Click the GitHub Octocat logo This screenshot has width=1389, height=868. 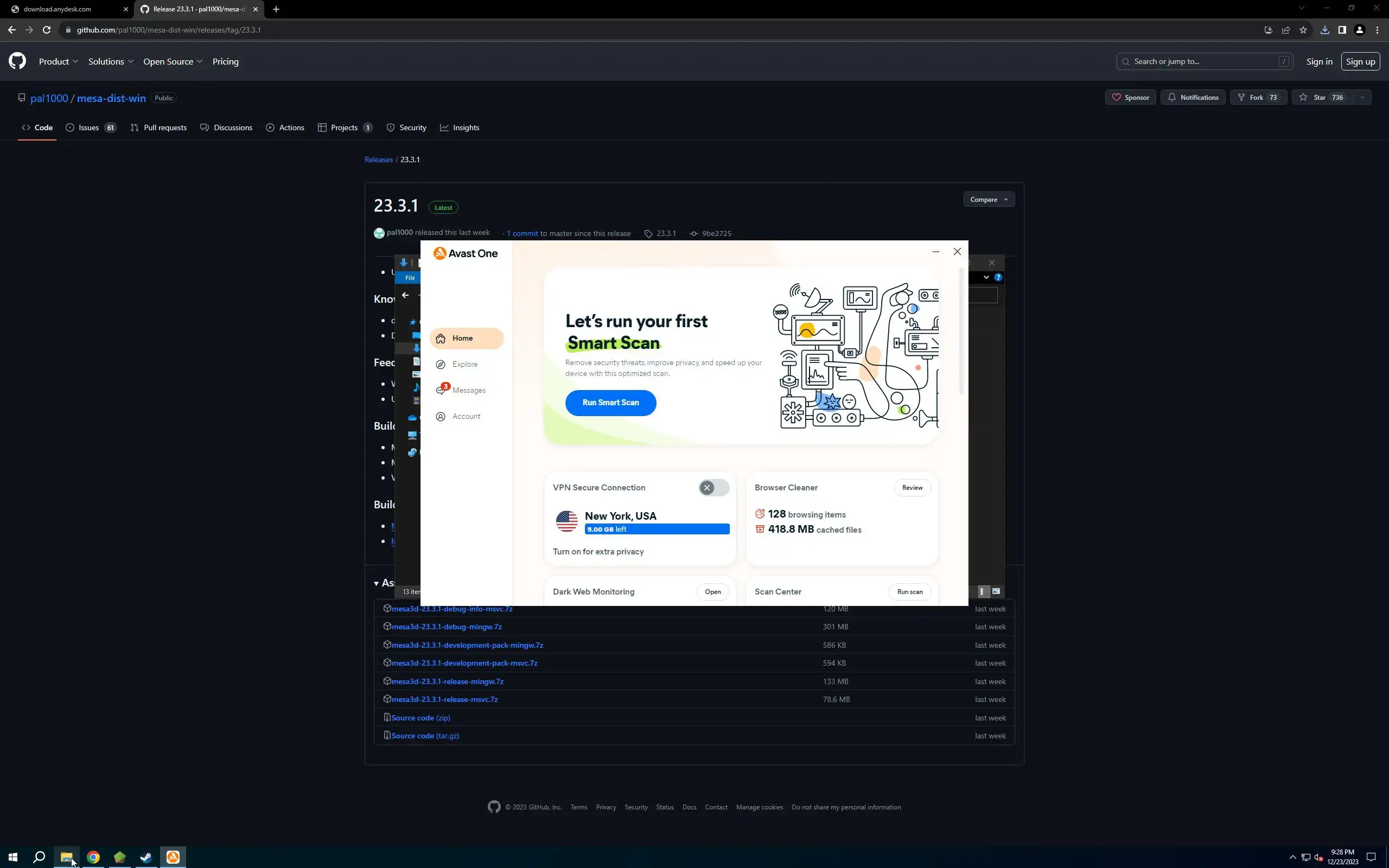point(17,61)
